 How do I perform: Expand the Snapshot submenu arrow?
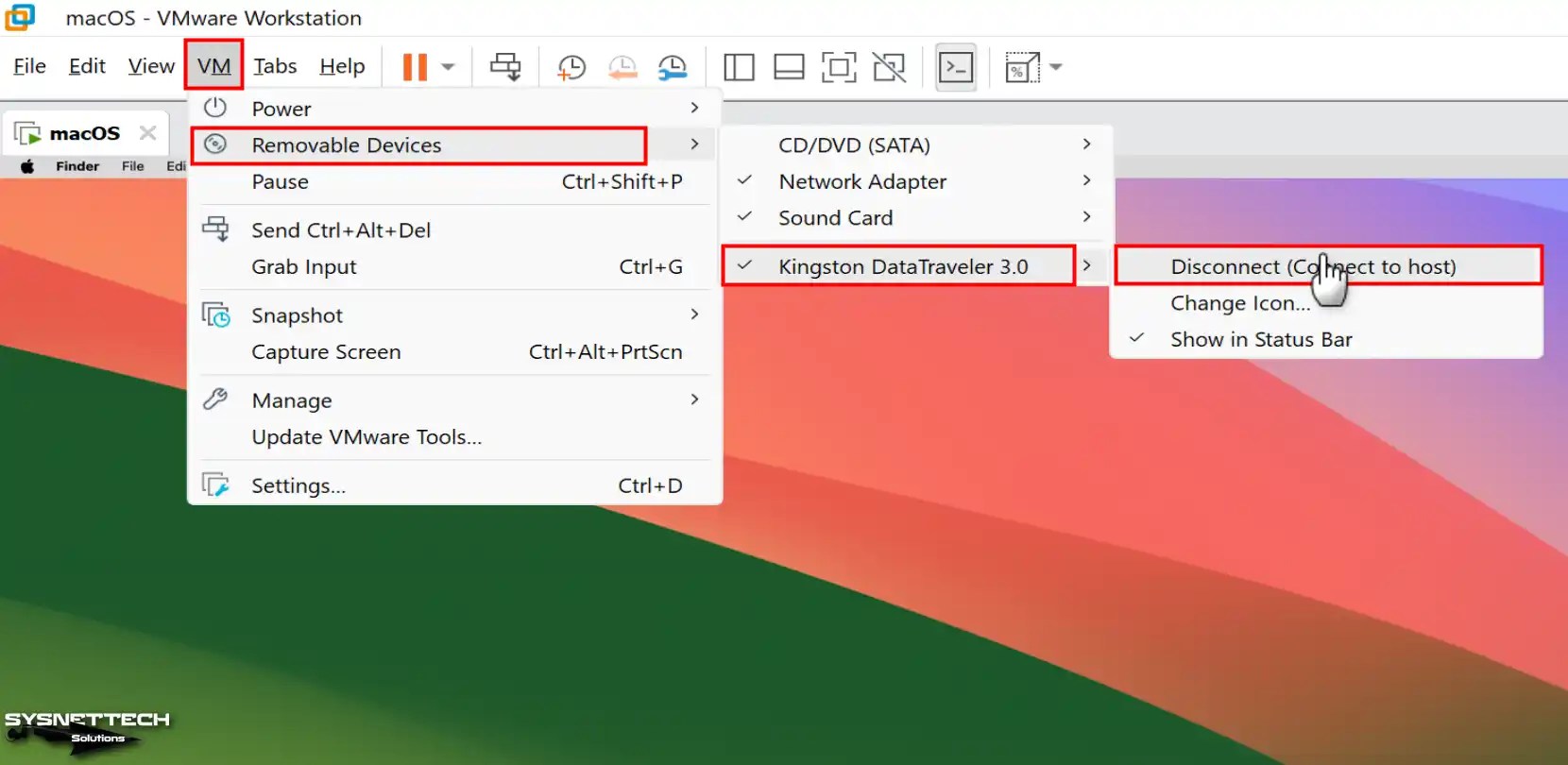coord(695,314)
